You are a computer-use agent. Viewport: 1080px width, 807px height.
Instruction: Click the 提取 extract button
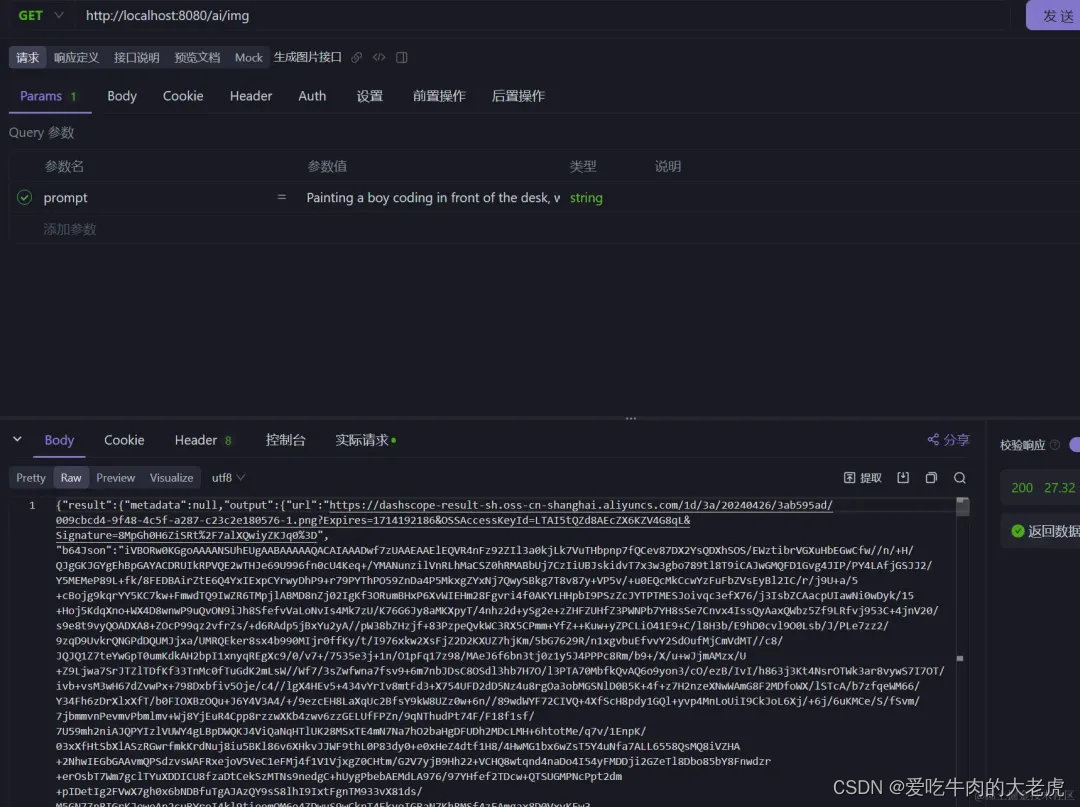click(862, 478)
